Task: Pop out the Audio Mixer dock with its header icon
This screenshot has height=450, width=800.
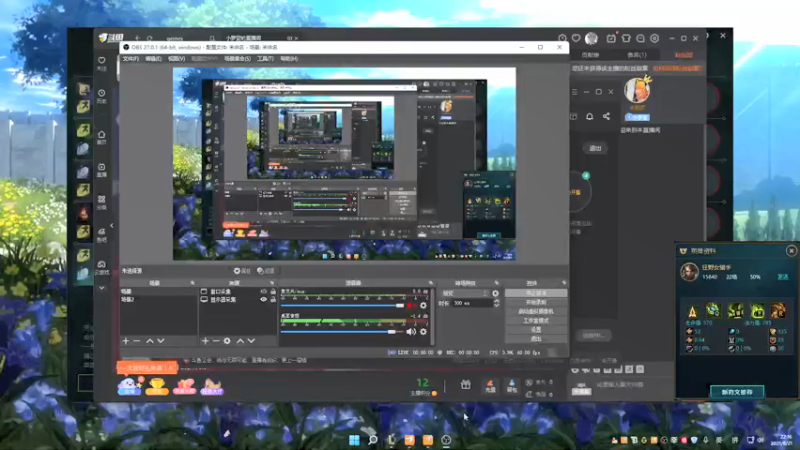Action: (x=431, y=283)
